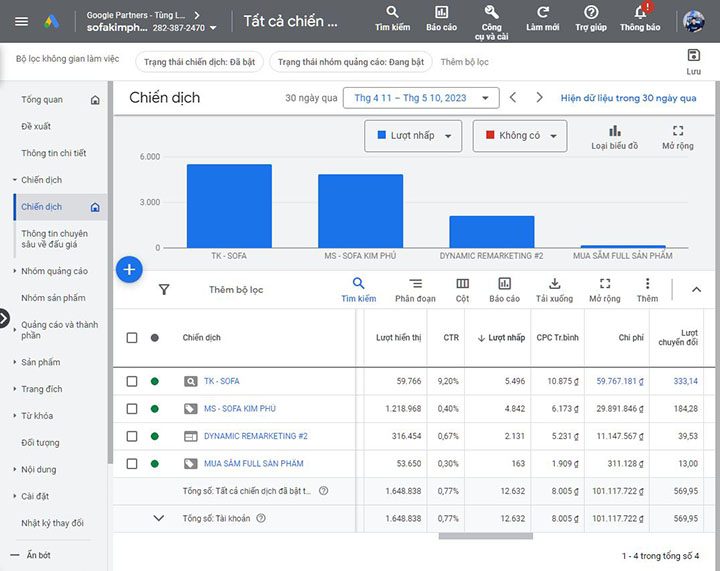The image size is (720, 571).
Task: Tick checkbox for MUA SẮM FULL SẢN PHẨM
Action: tap(132, 464)
